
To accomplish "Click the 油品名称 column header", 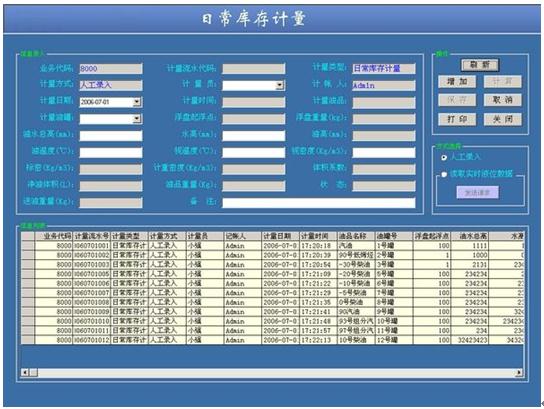I will point(356,236).
